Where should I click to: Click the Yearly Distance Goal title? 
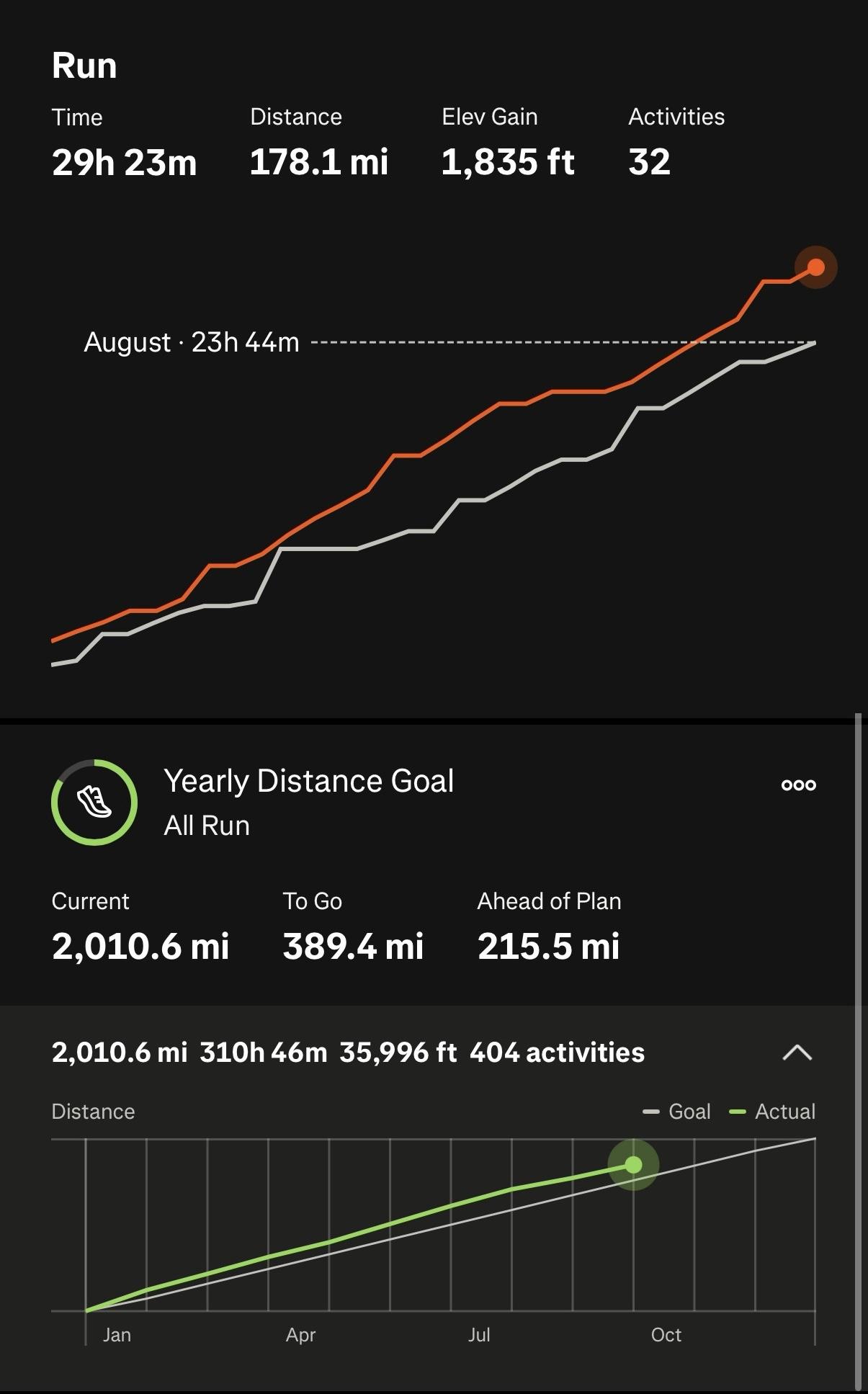309,781
